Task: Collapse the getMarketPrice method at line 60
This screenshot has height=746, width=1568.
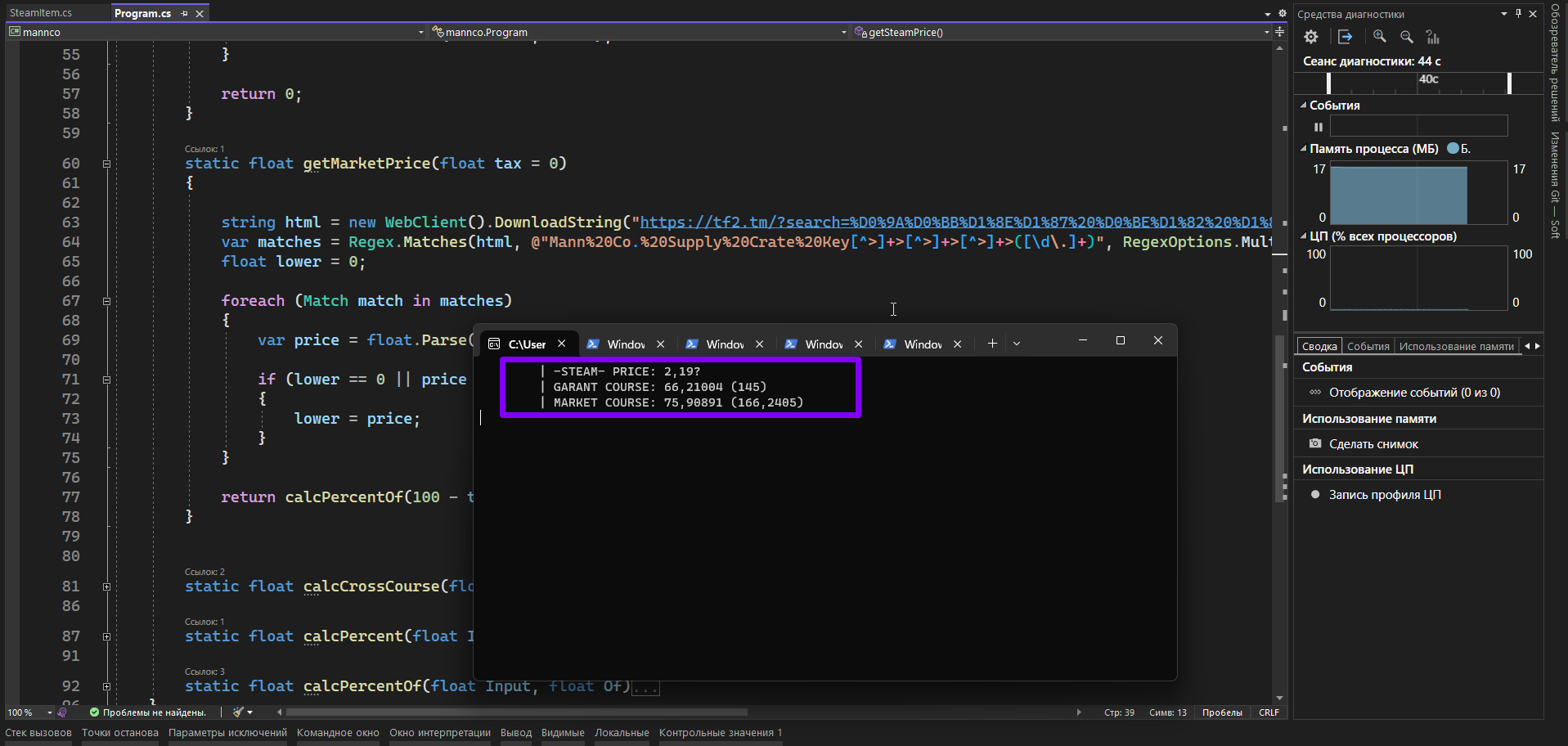Action: [x=106, y=164]
